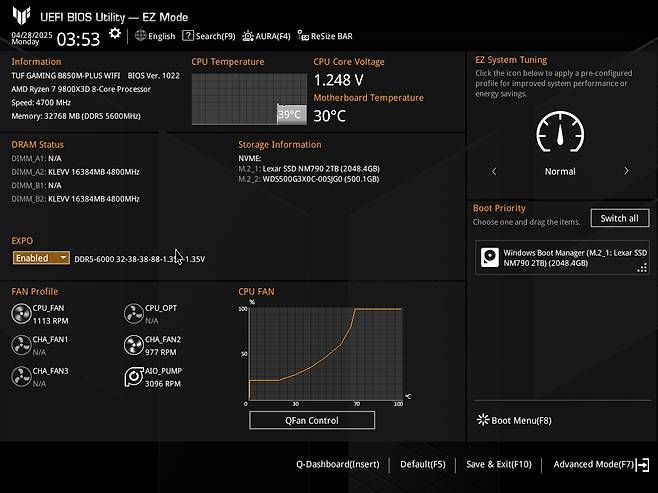Click the CHA_FAN3 fan icon
Screen dimensions: 658x493
click(21, 377)
